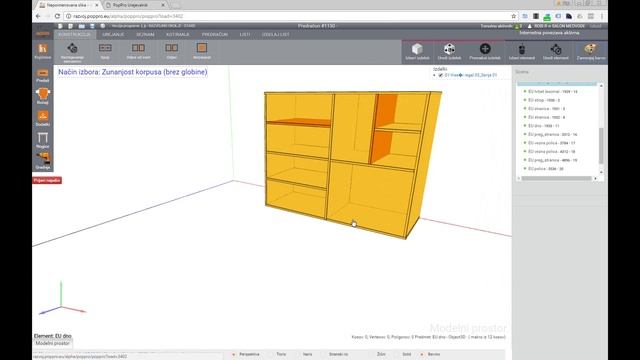Click the Scena panel header
This screenshot has width=640, height=360.
pyautogui.click(x=522, y=72)
